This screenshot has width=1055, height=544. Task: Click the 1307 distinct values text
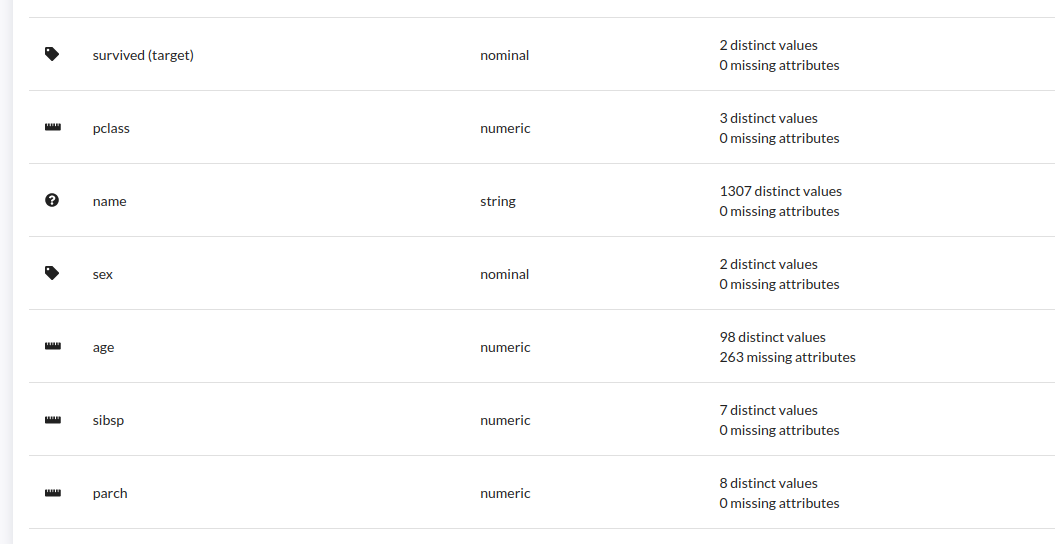point(780,191)
